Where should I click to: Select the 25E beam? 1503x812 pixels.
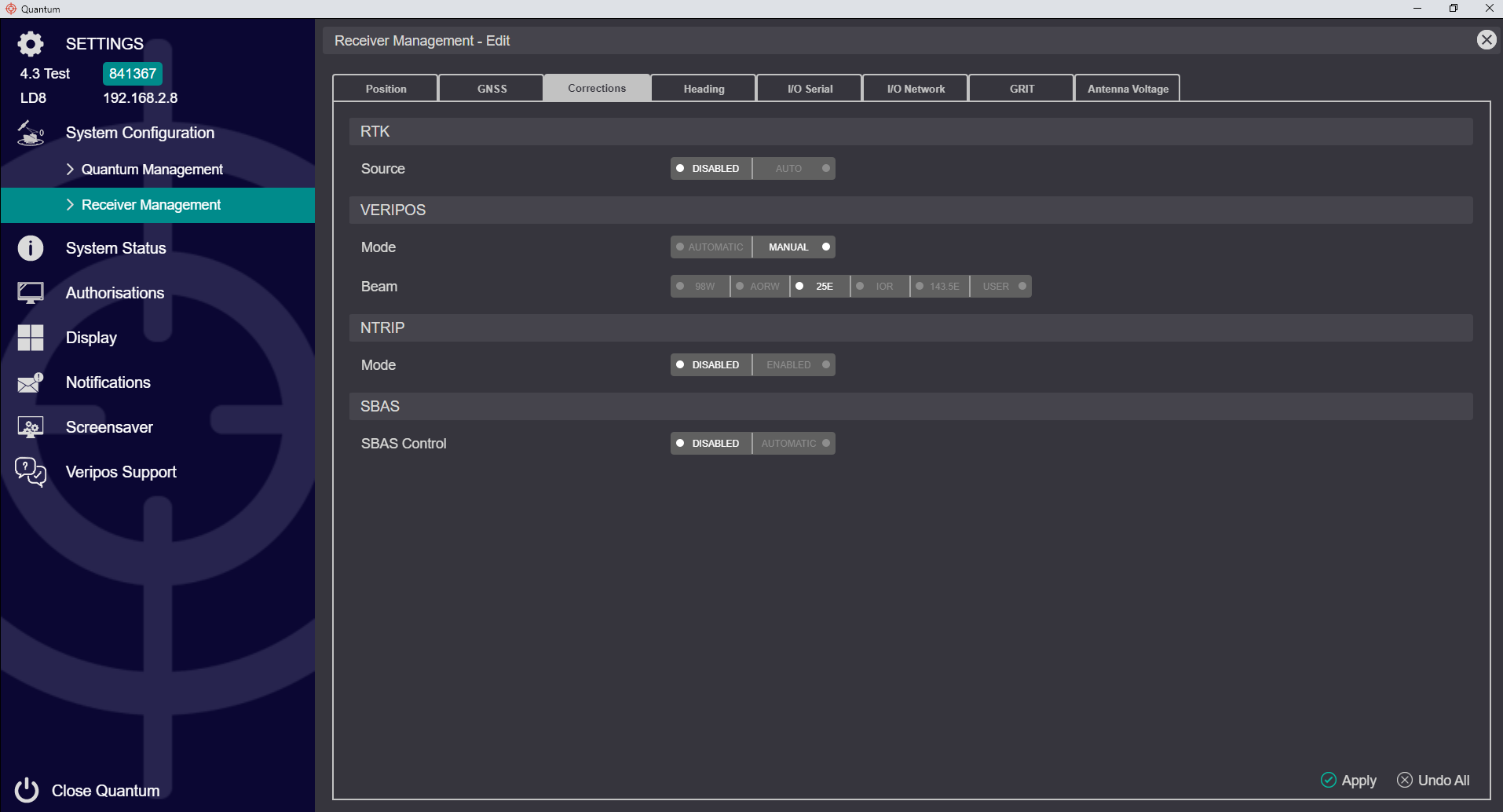point(819,286)
